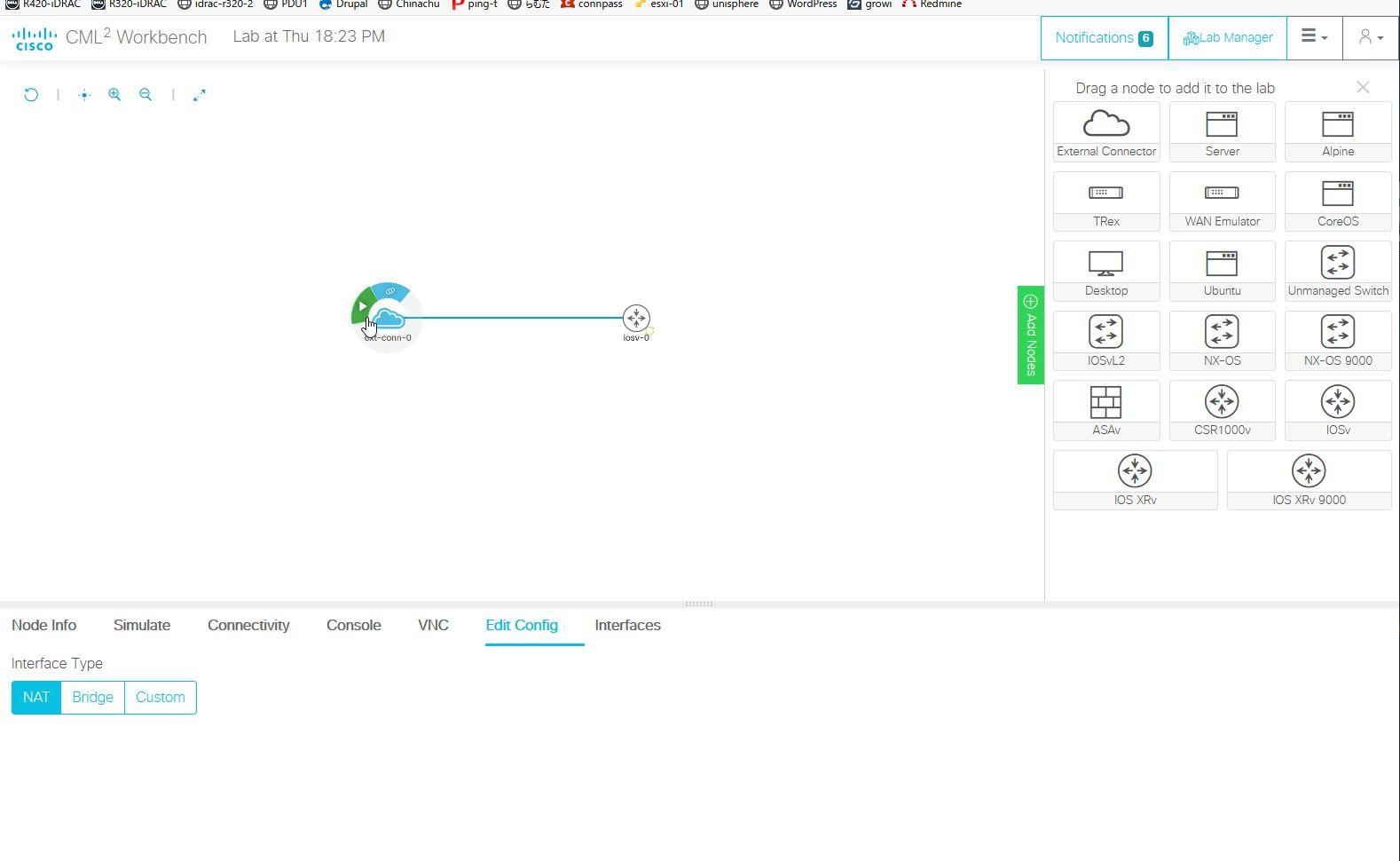Open the VNC tab
Image resolution: width=1400 pixels, height=861 pixels.
(x=433, y=625)
